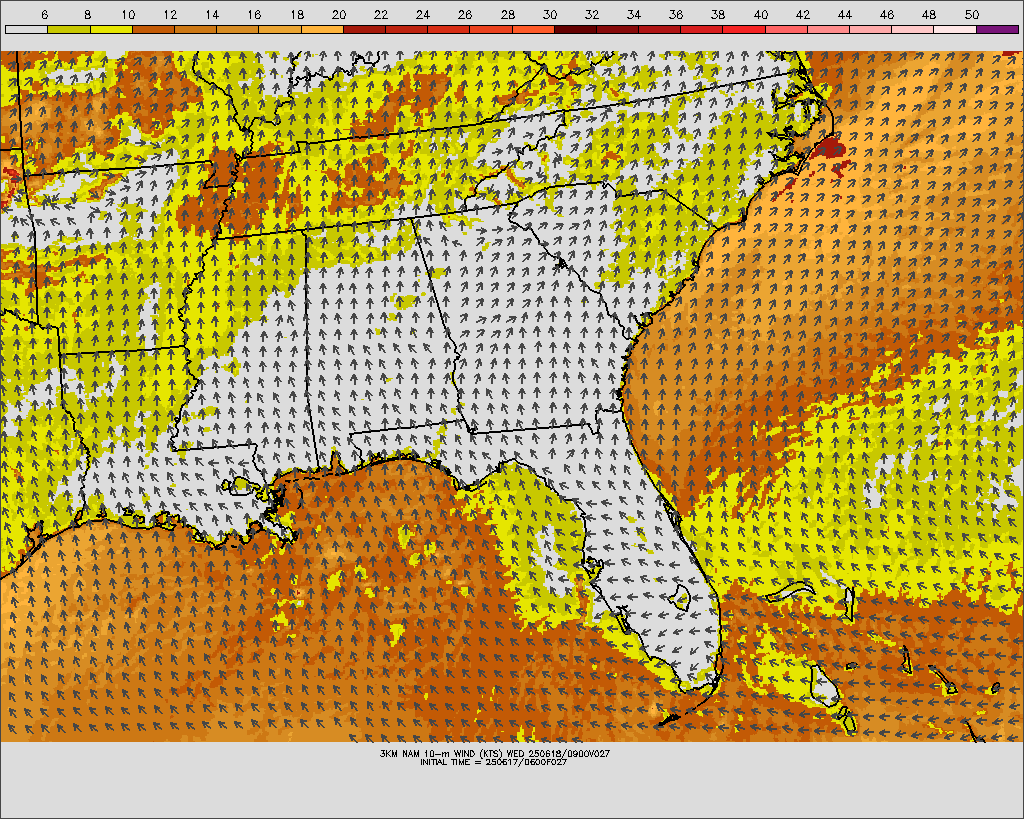Pick the legend label "40"
Image resolution: width=1024 pixels, height=819 pixels.
(x=761, y=14)
